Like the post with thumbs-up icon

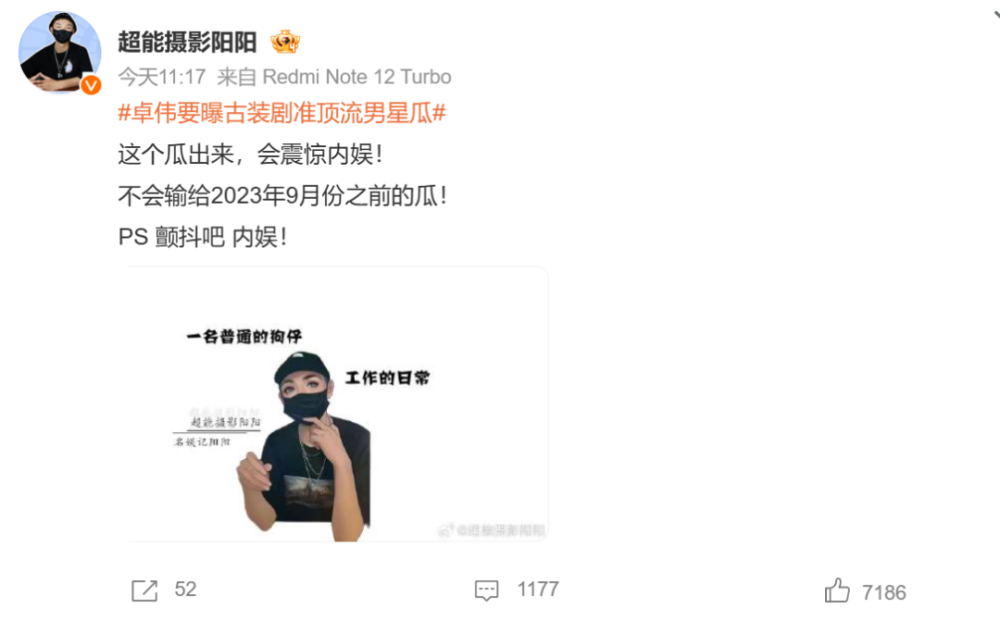[837, 591]
